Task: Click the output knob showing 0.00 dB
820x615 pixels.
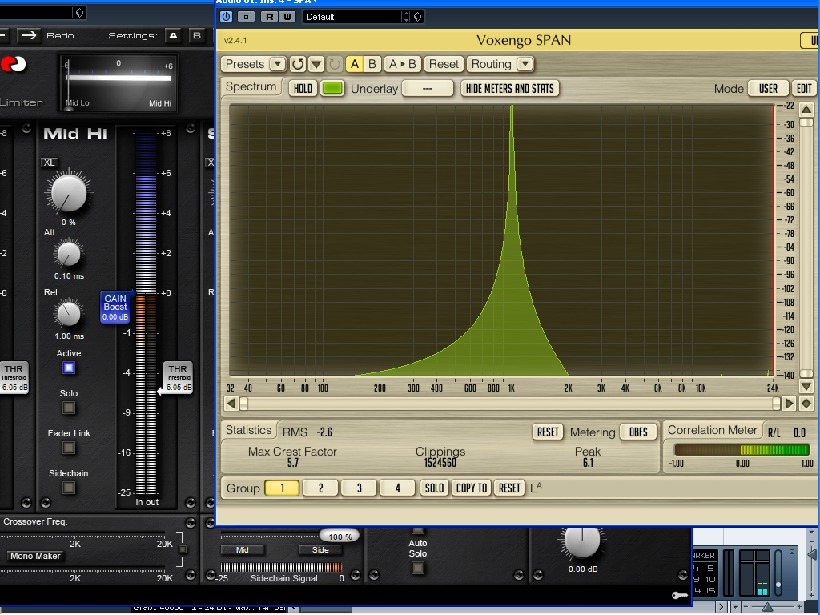Action: coord(582,542)
